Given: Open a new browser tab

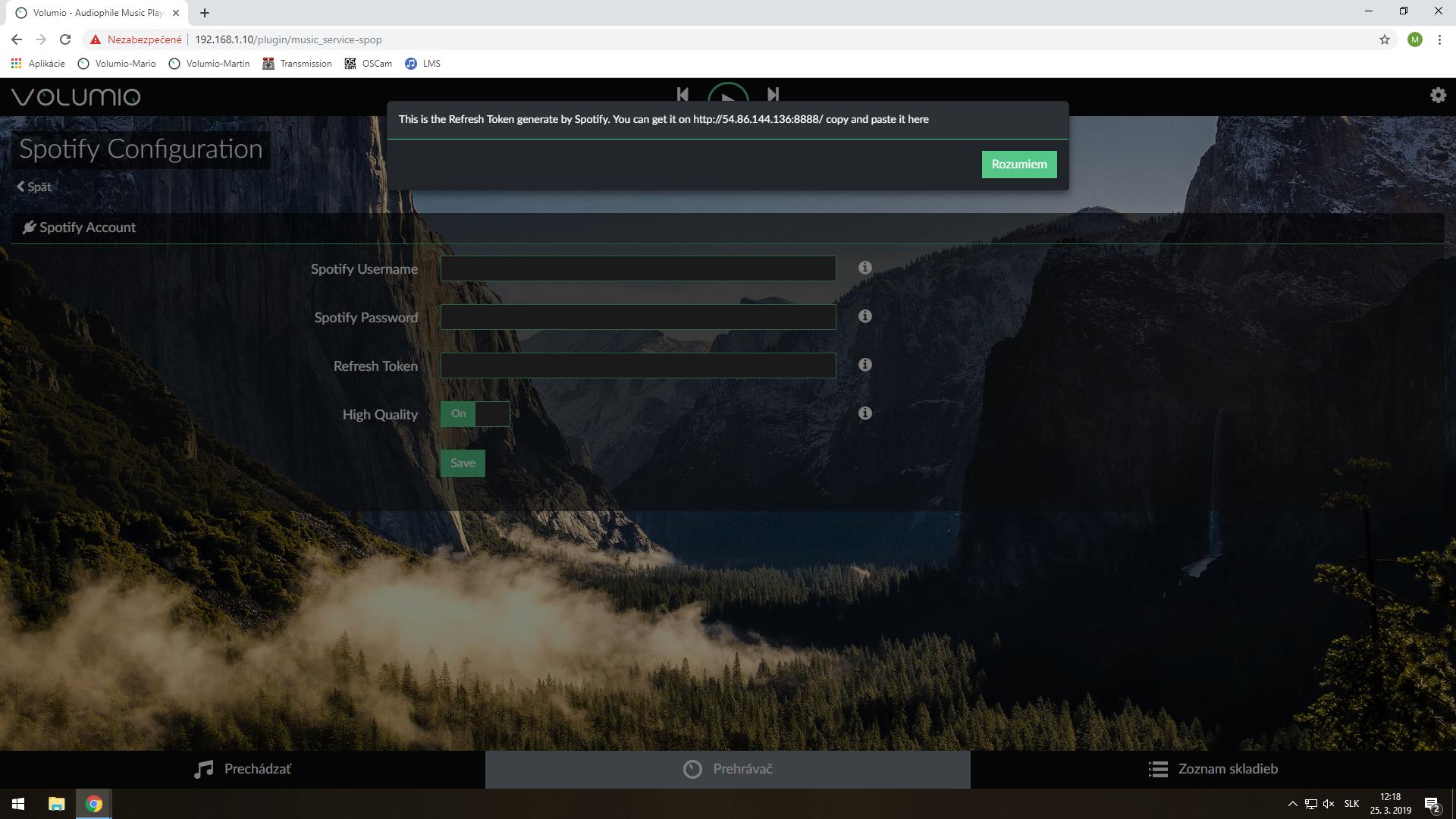Looking at the screenshot, I should click(205, 13).
